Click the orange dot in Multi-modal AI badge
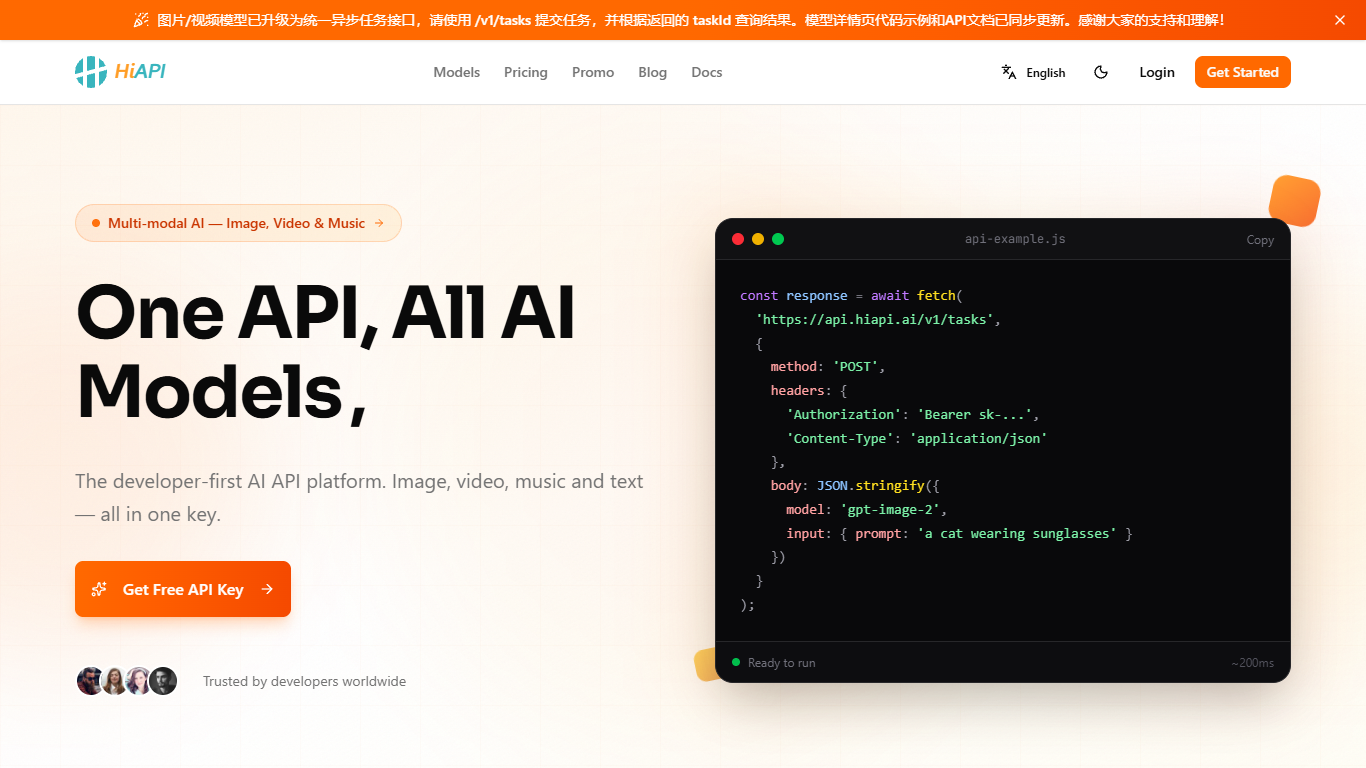Viewport: 1366px width, 768px height. 96,223
